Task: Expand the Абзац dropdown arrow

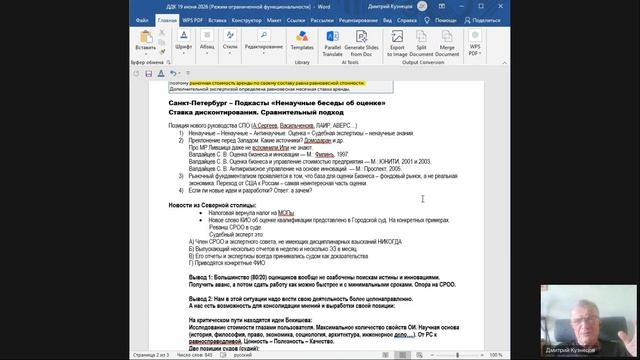Action: point(207,53)
